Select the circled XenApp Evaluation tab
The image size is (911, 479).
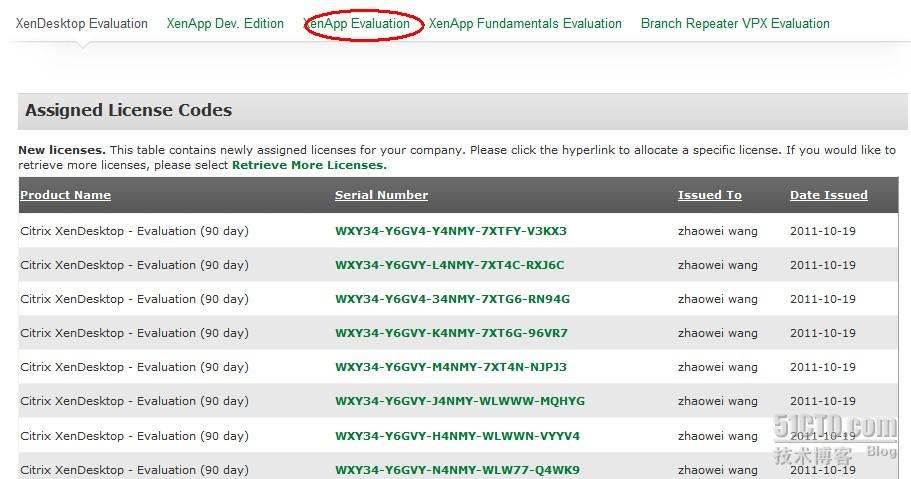[x=357, y=23]
